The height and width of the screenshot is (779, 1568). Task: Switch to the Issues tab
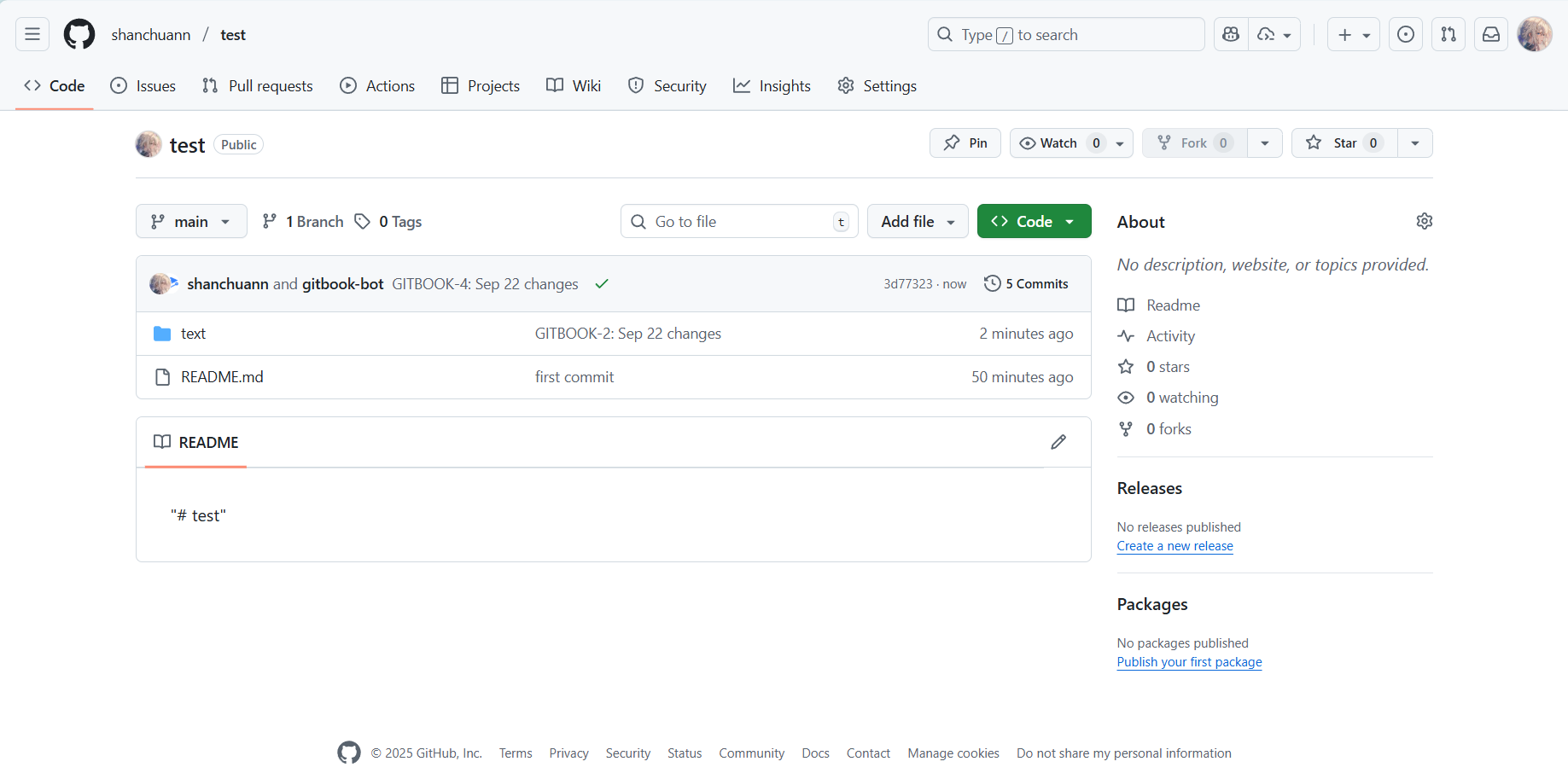pos(143,85)
